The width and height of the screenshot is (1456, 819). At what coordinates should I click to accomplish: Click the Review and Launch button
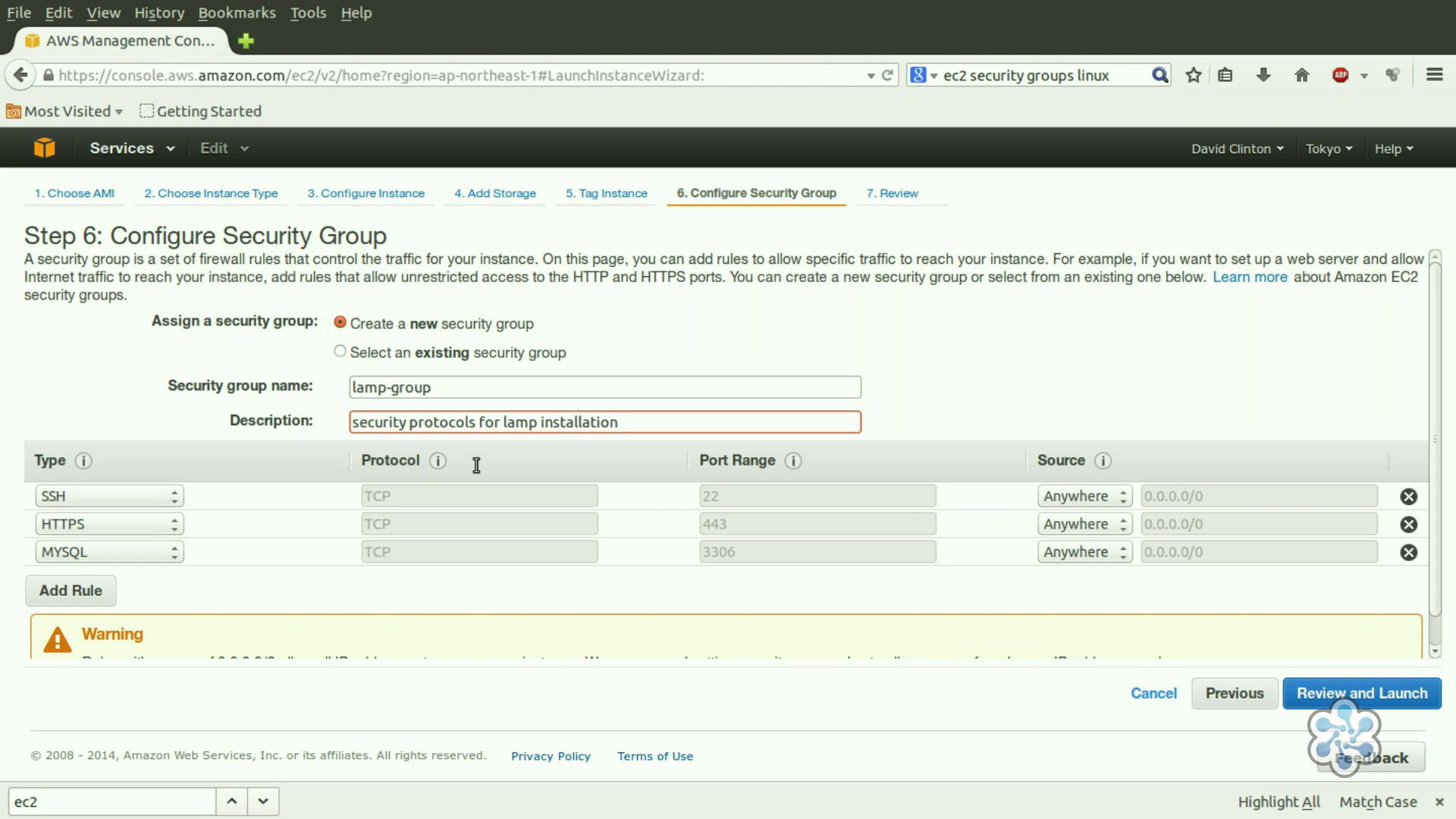pyautogui.click(x=1362, y=693)
